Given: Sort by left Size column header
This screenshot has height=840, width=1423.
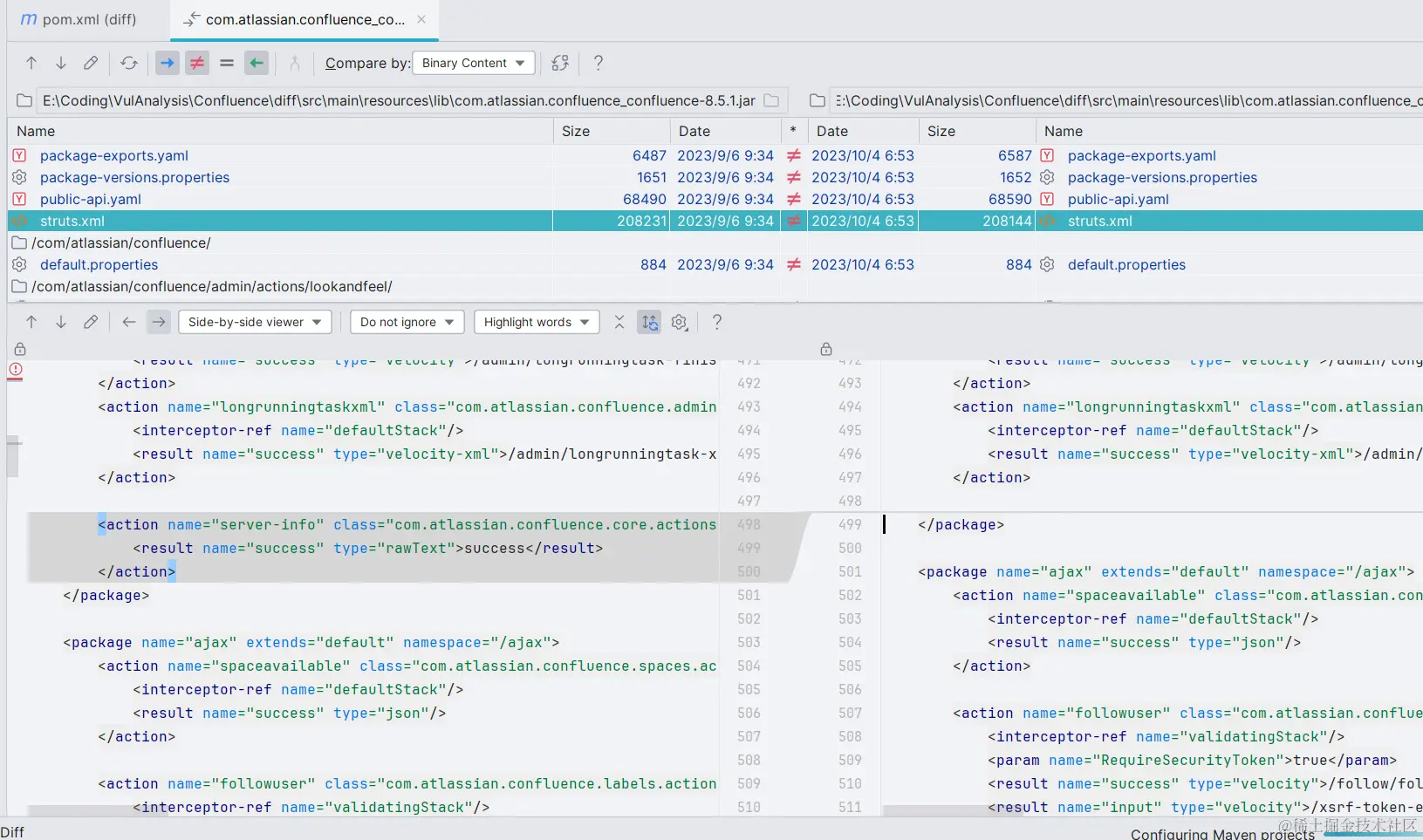Looking at the screenshot, I should tap(612, 131).
